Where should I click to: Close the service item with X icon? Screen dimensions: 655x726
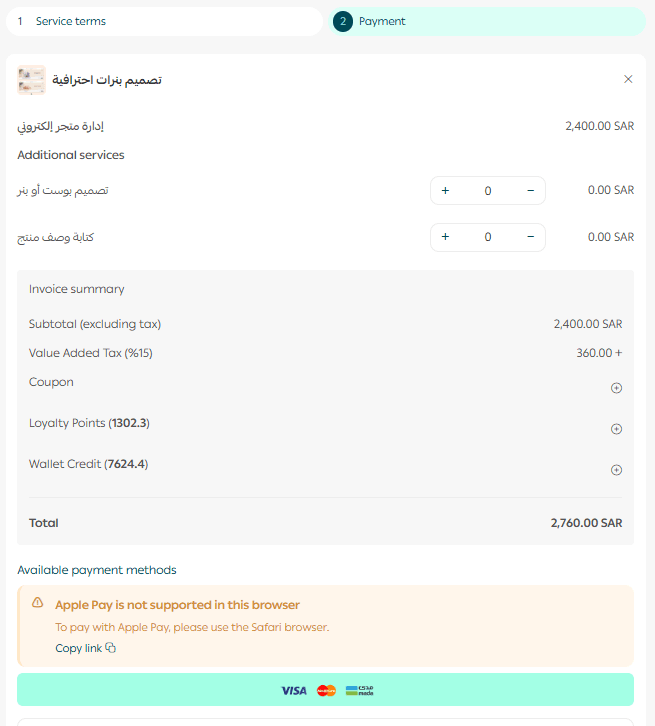628,79
